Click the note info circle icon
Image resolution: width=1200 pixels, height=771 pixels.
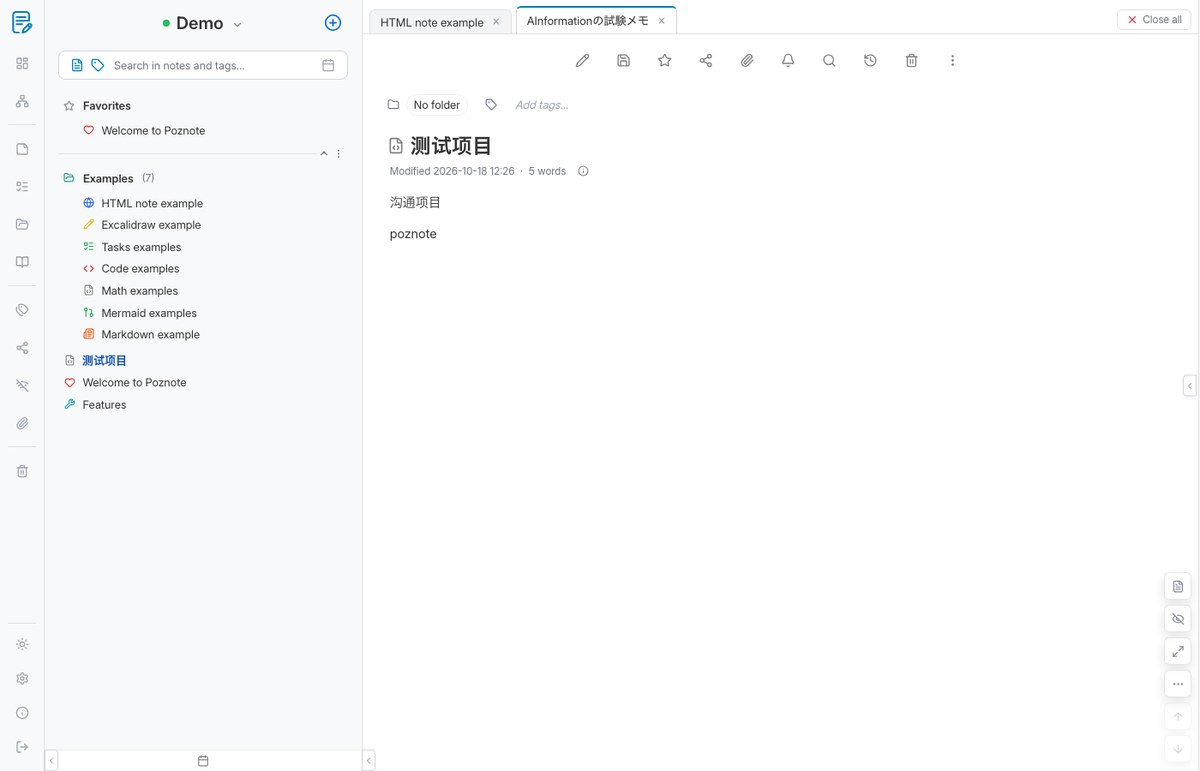(x=583, y=171)
